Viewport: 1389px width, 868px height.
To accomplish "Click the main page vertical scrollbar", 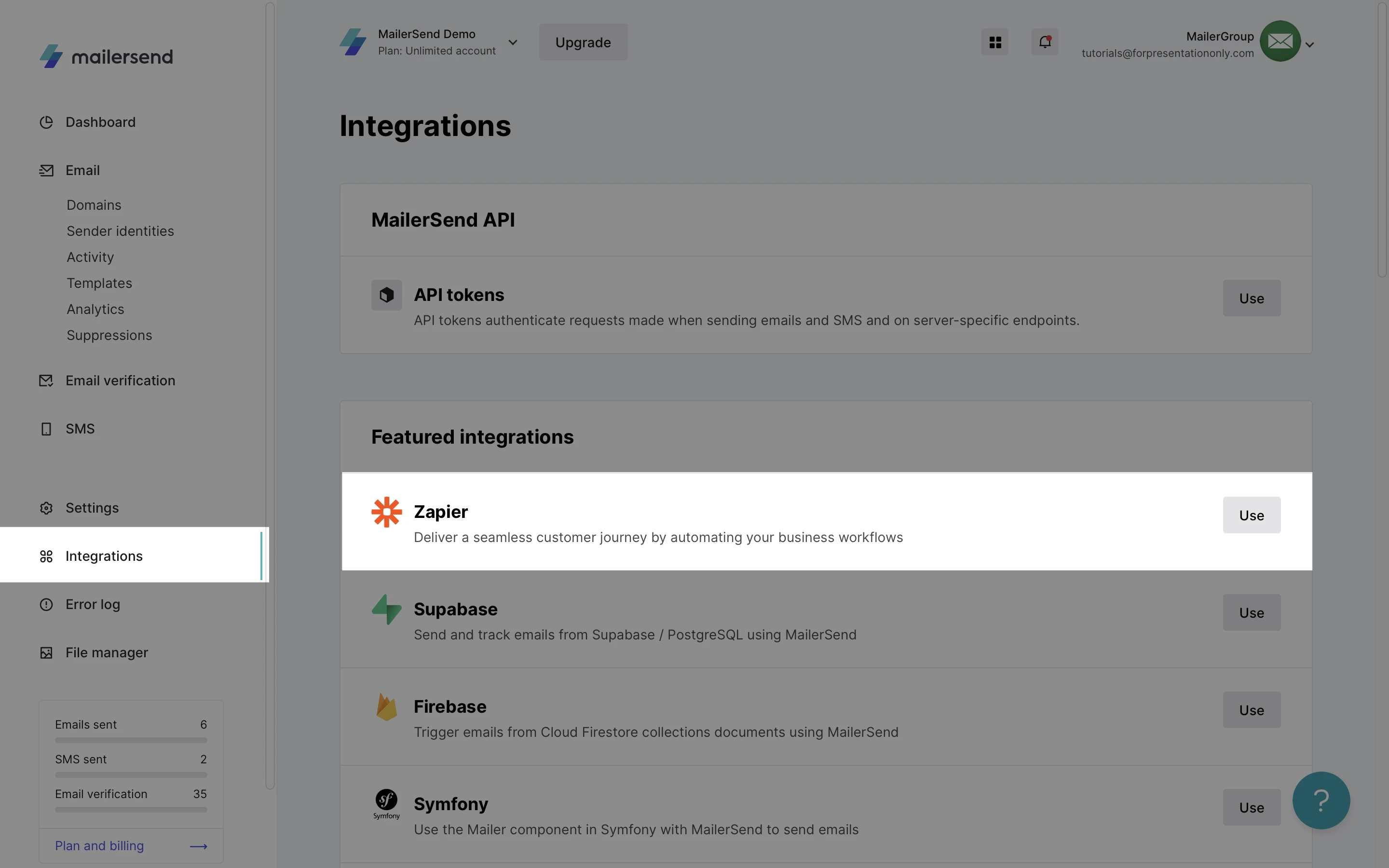I will [1382, 140].
